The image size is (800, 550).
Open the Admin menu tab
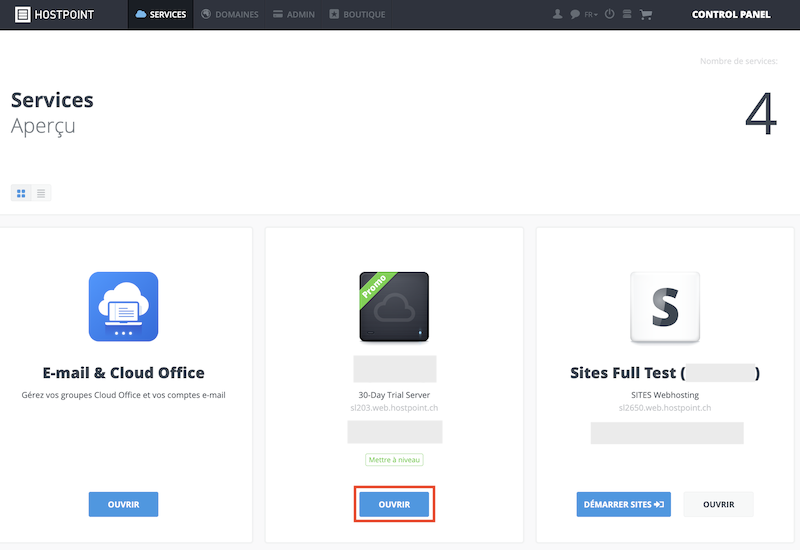[294, 14]
